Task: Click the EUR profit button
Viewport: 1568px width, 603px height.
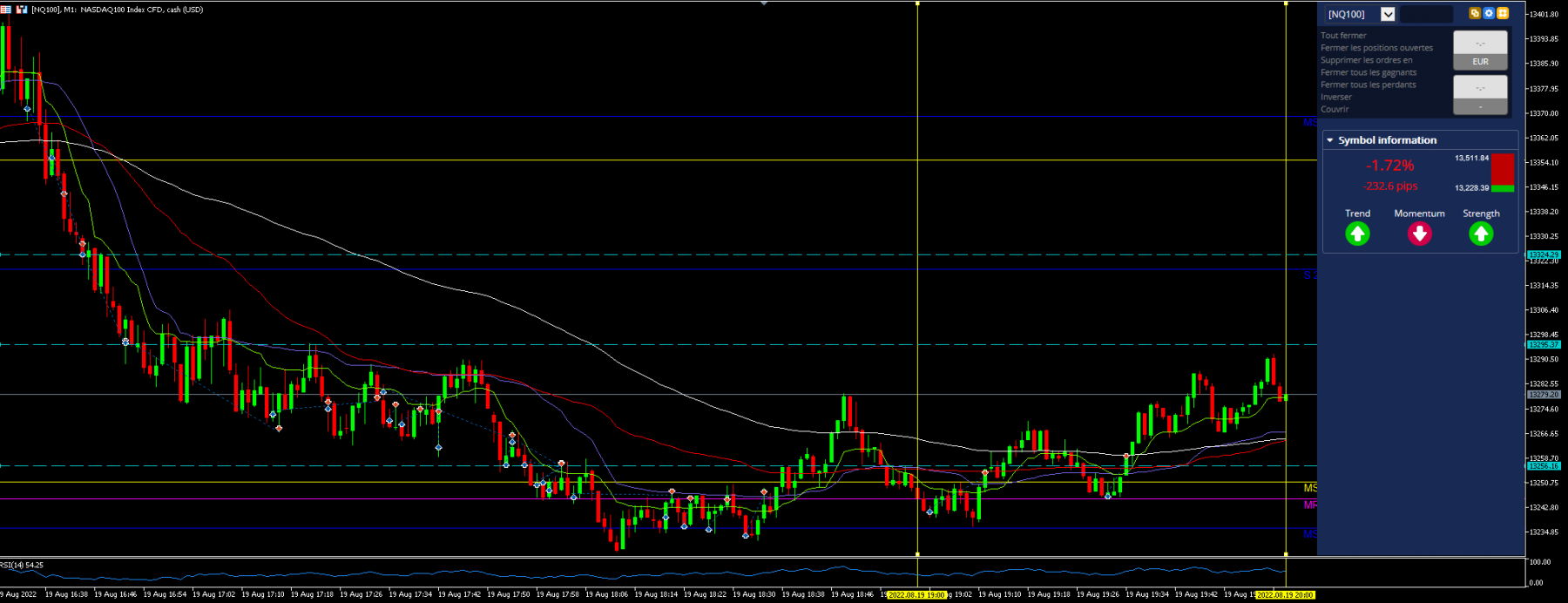Action: [x=1480, y=62]
